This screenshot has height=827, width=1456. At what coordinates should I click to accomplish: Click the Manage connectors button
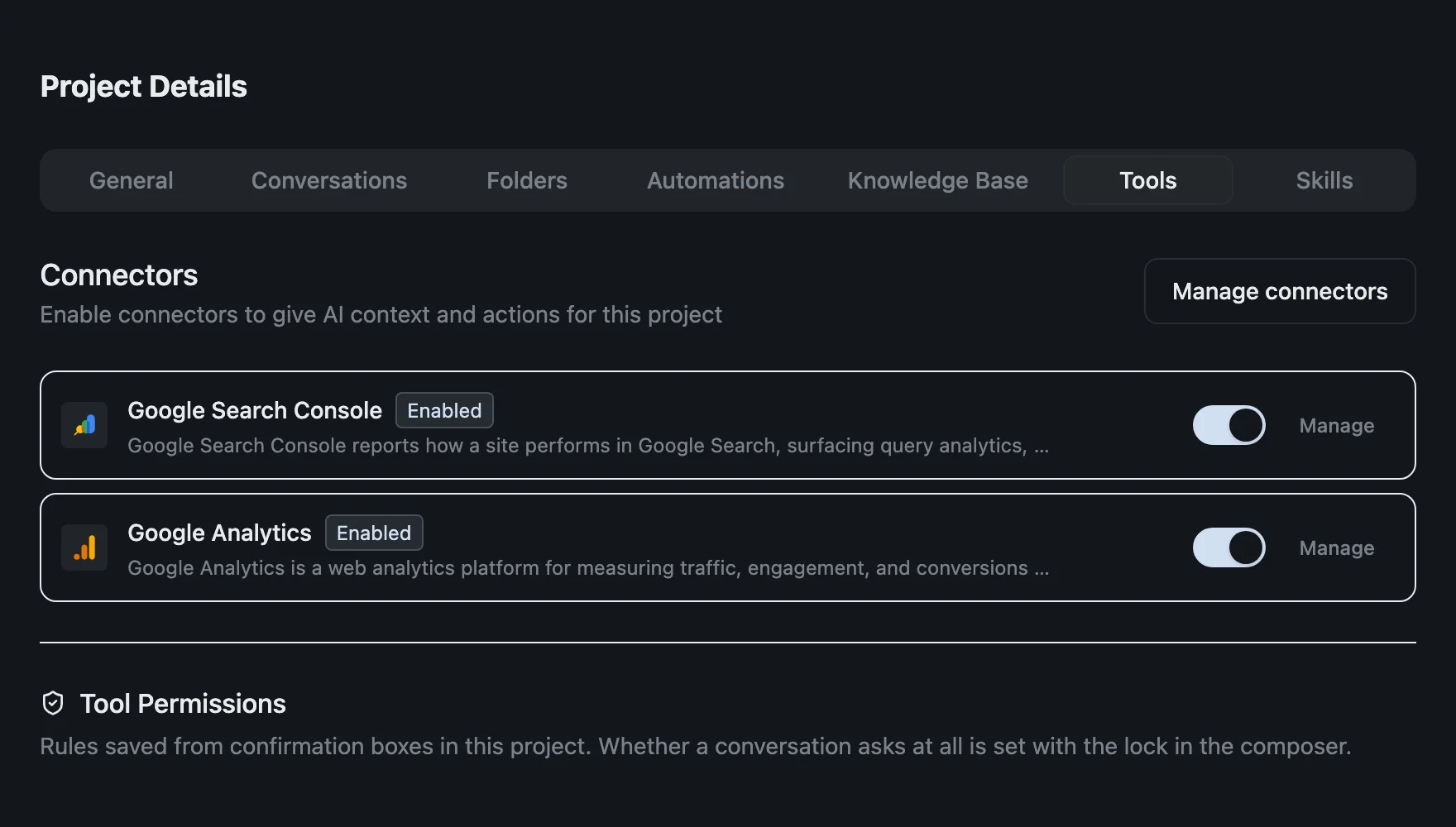pos(1280,291)
